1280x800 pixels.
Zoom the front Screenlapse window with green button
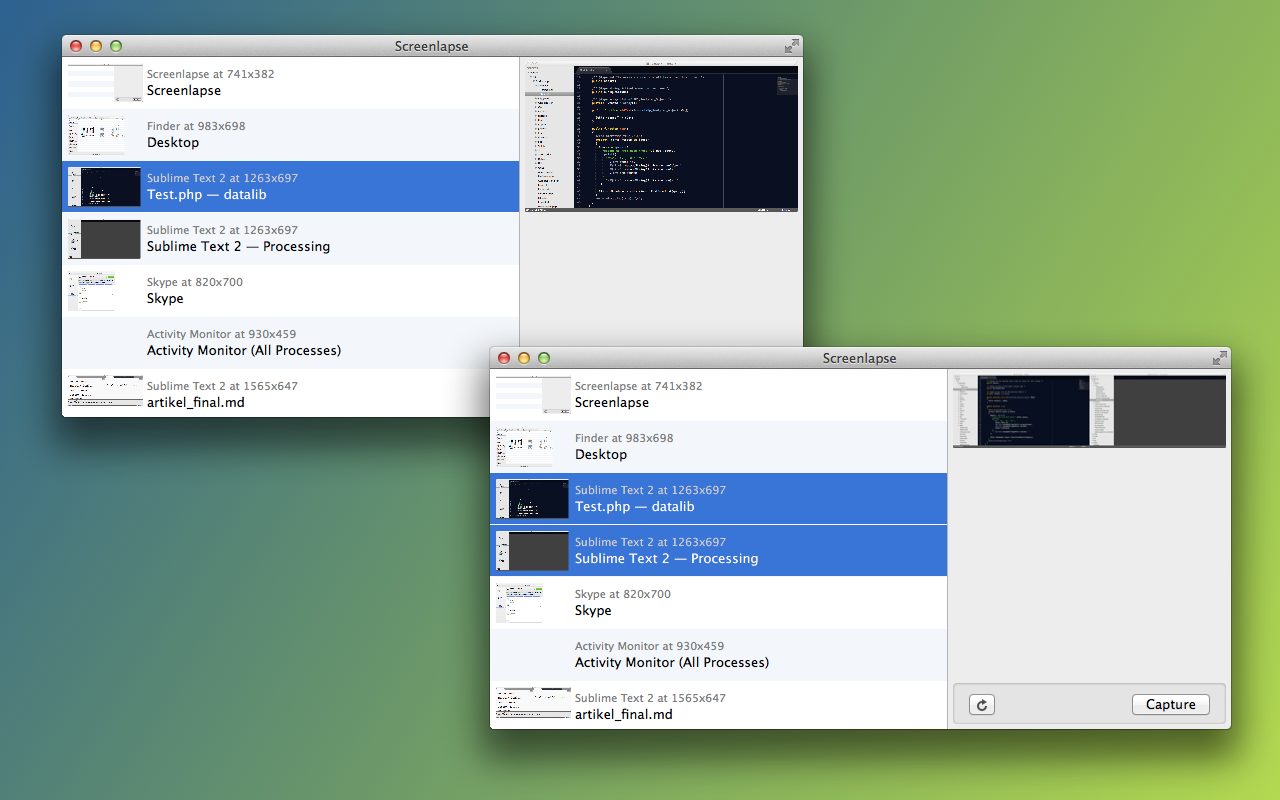[544, 358]
